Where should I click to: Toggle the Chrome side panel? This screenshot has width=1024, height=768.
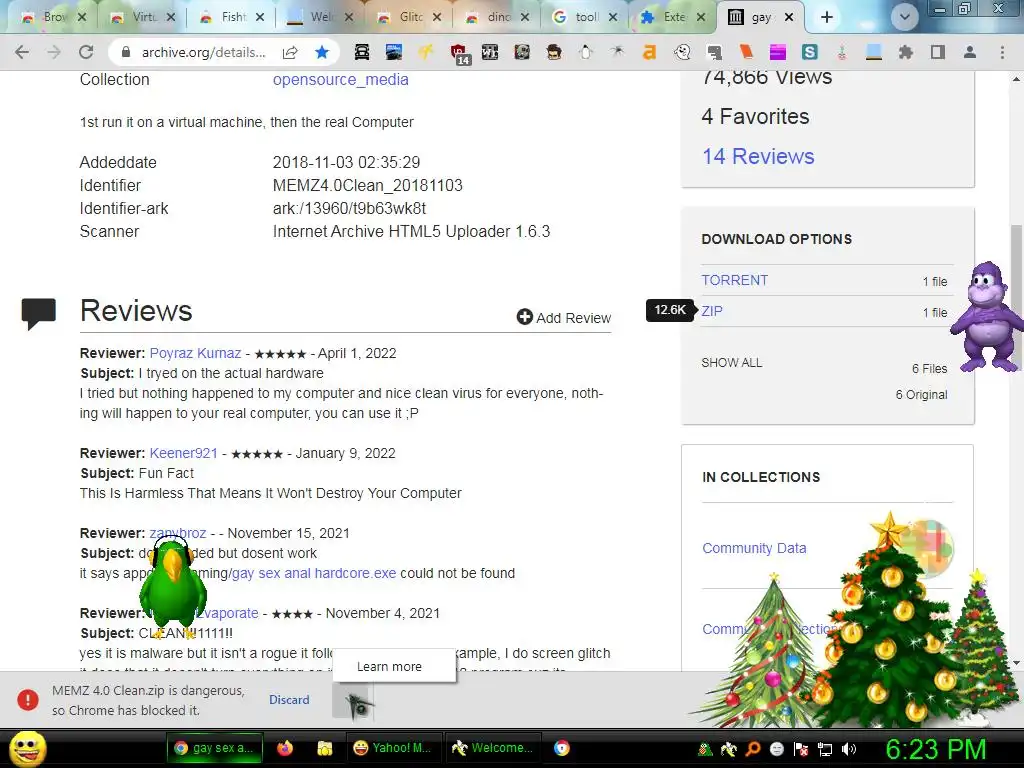[938, 52]
